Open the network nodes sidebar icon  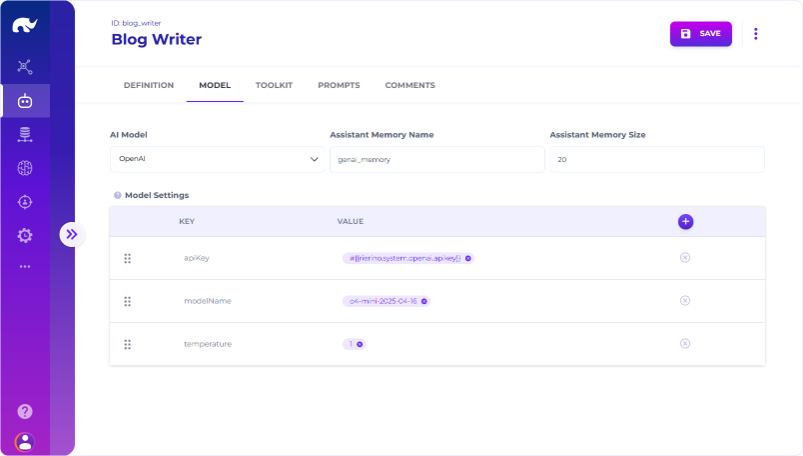(x=25, y=67)
